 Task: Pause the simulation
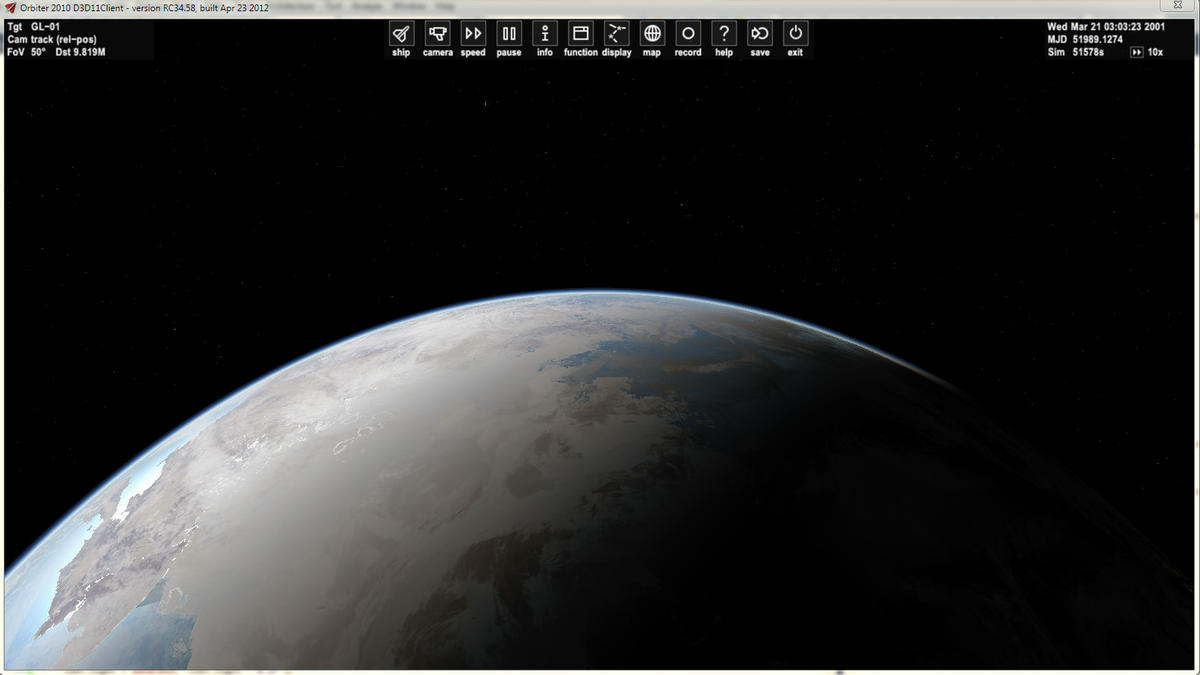509,33
